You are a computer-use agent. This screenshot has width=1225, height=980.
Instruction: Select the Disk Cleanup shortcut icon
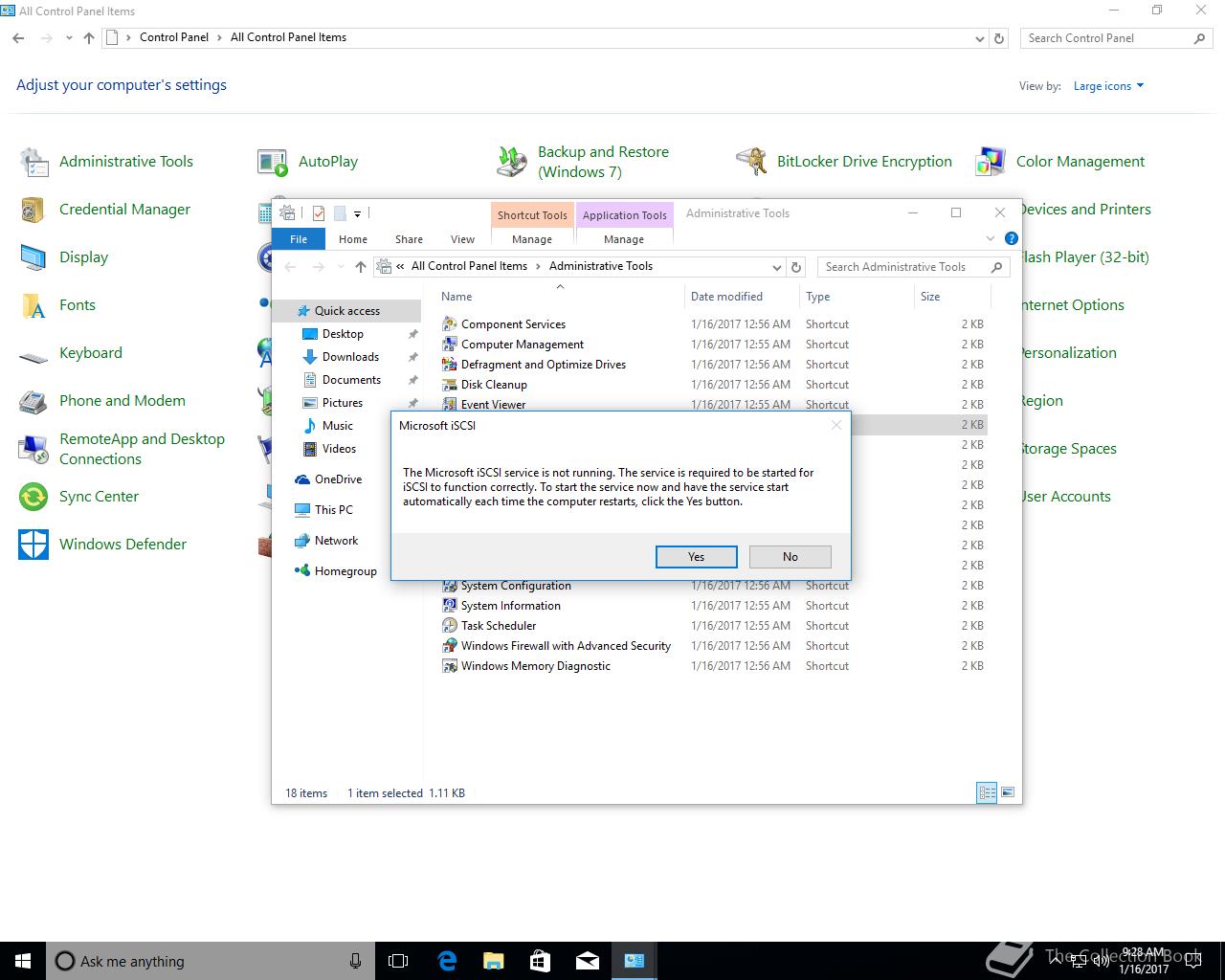tap(450, 385)
